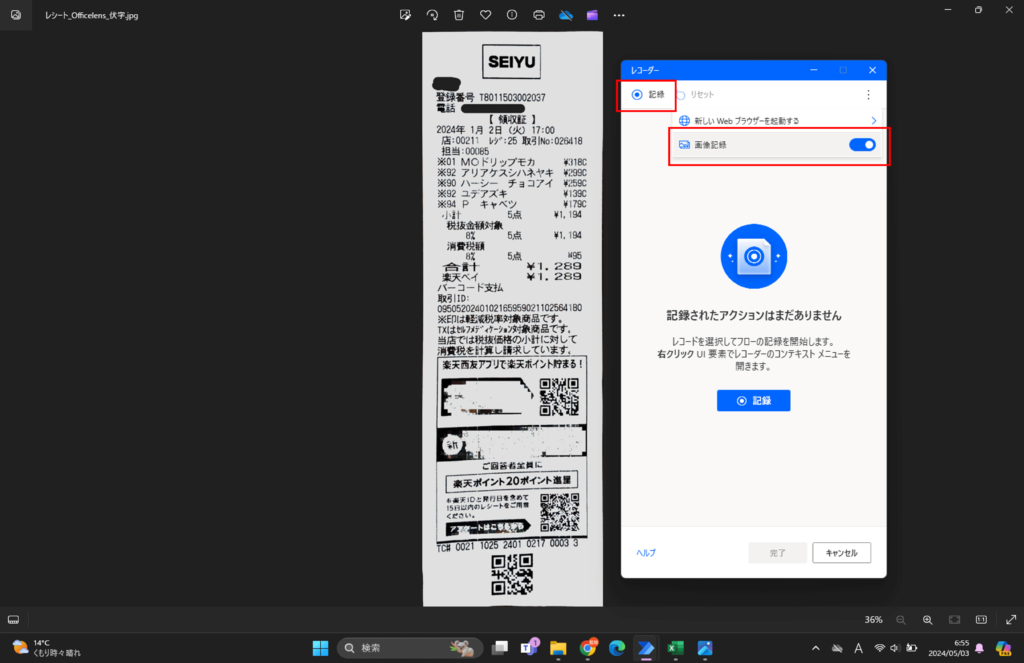Switch to Photos app on taskbar
Image resolution: width=1024 pixels, height=663 pixels.
pyautogui.click(x=705, y=648)
